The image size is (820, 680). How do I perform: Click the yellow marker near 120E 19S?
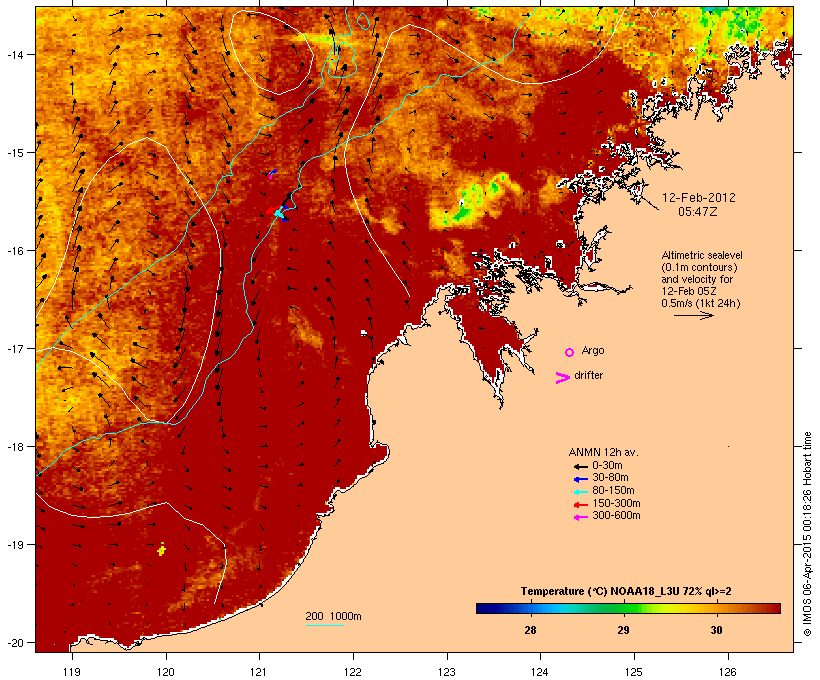[162, 549]
